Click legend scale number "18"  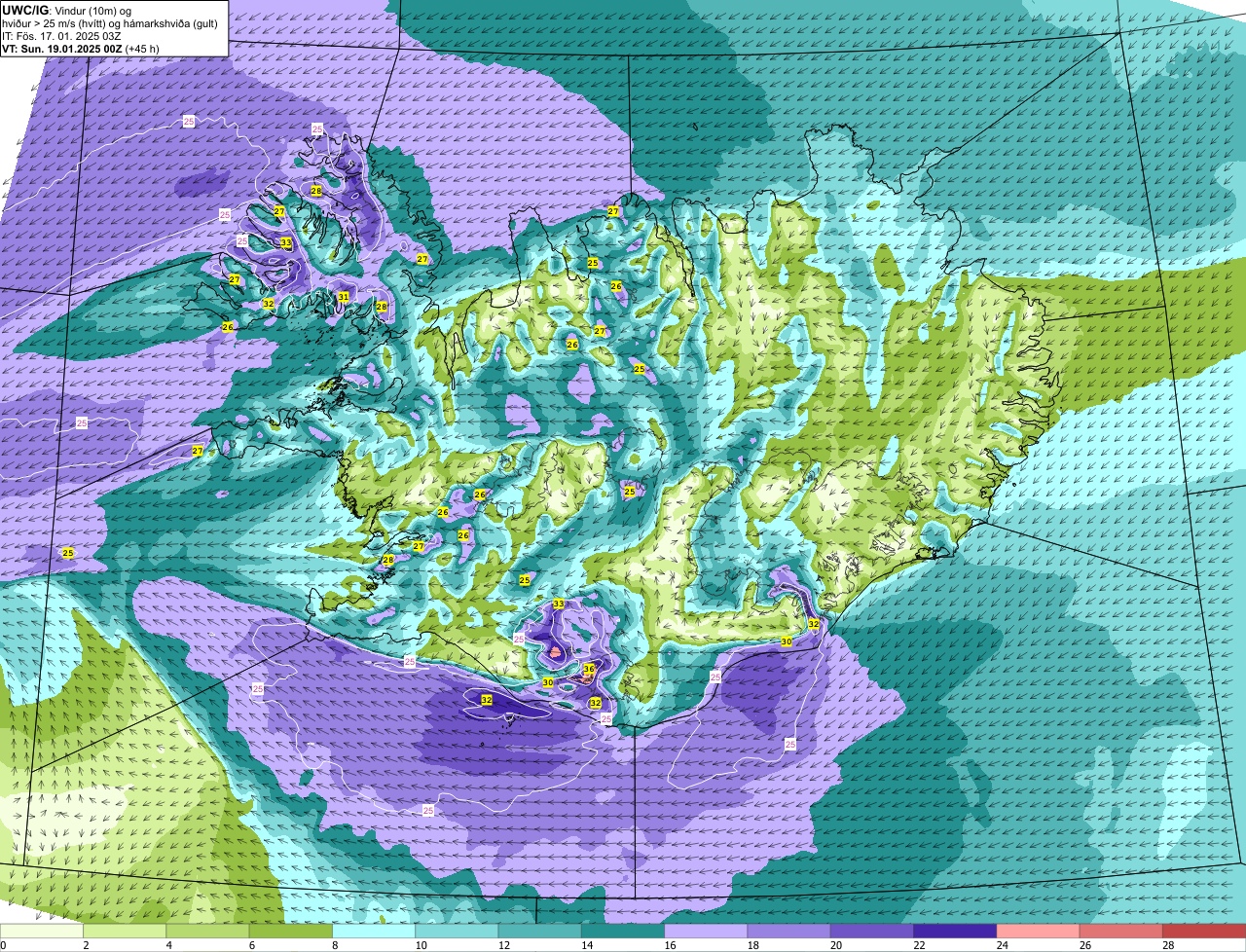click(752, 945)
